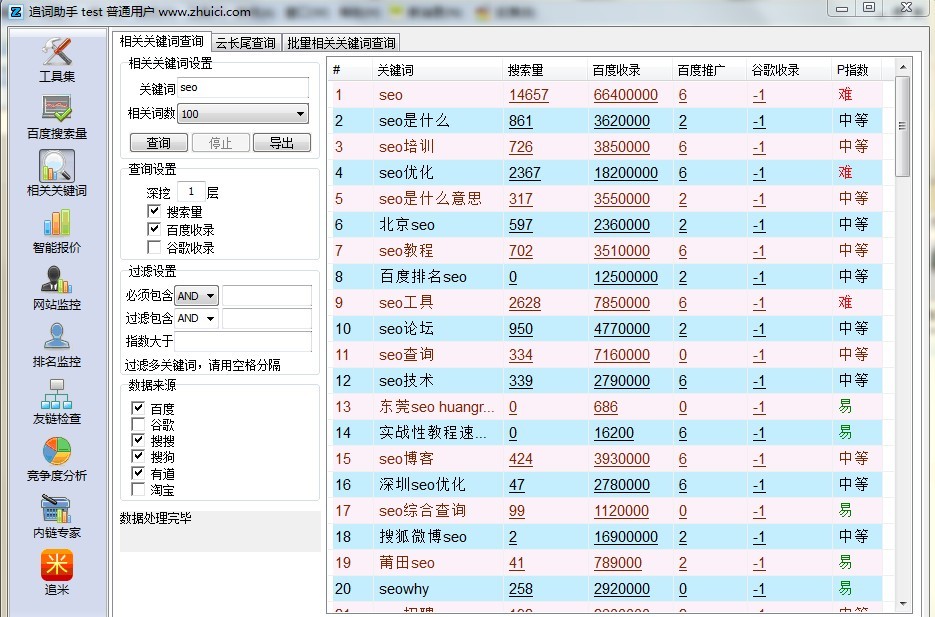Open 百度搜索量 sidebar icon
This screenshot has height=617, width=935.
(x=57, y=109)
